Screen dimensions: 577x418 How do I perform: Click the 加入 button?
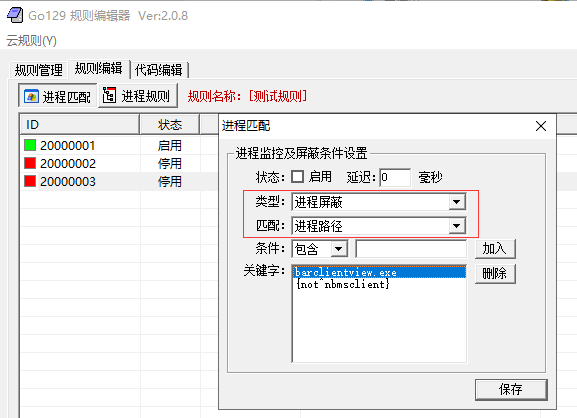click(495, 249)
